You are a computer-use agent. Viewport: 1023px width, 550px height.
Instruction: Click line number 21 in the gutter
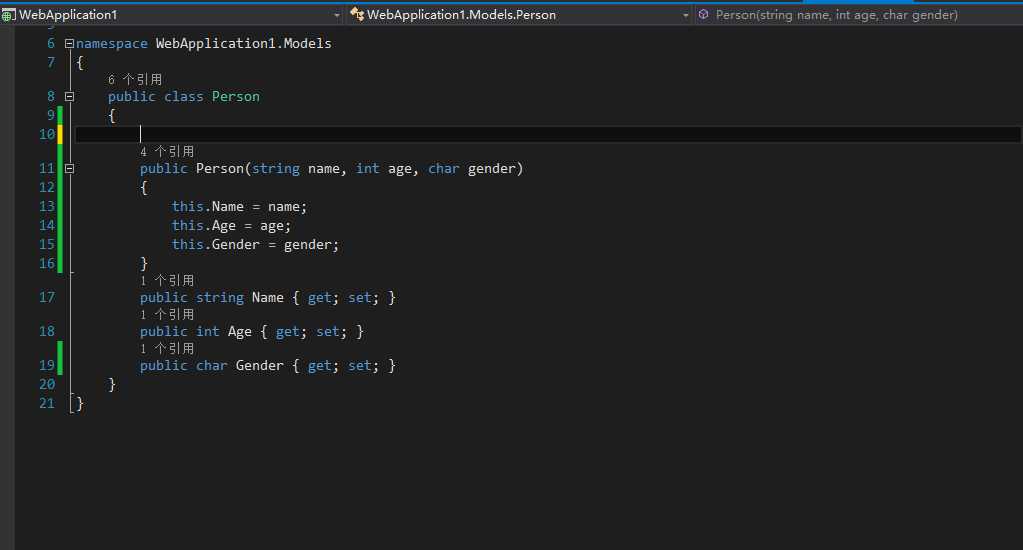(47, 403)
